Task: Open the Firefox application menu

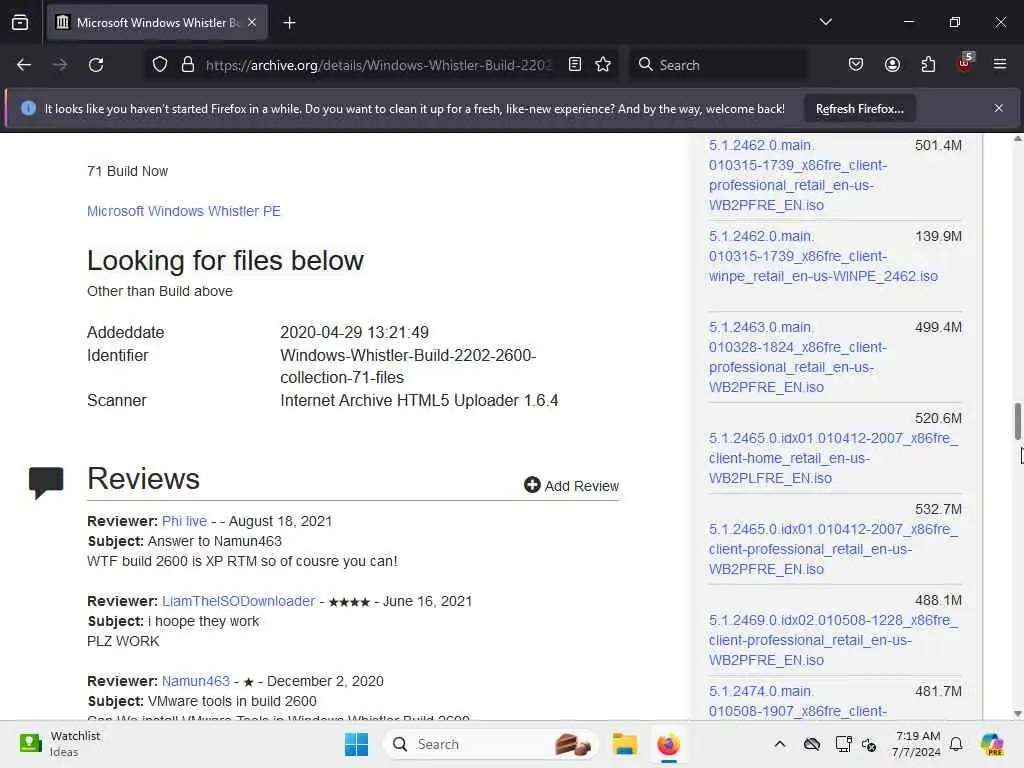Action: [x=1000, y=64]
